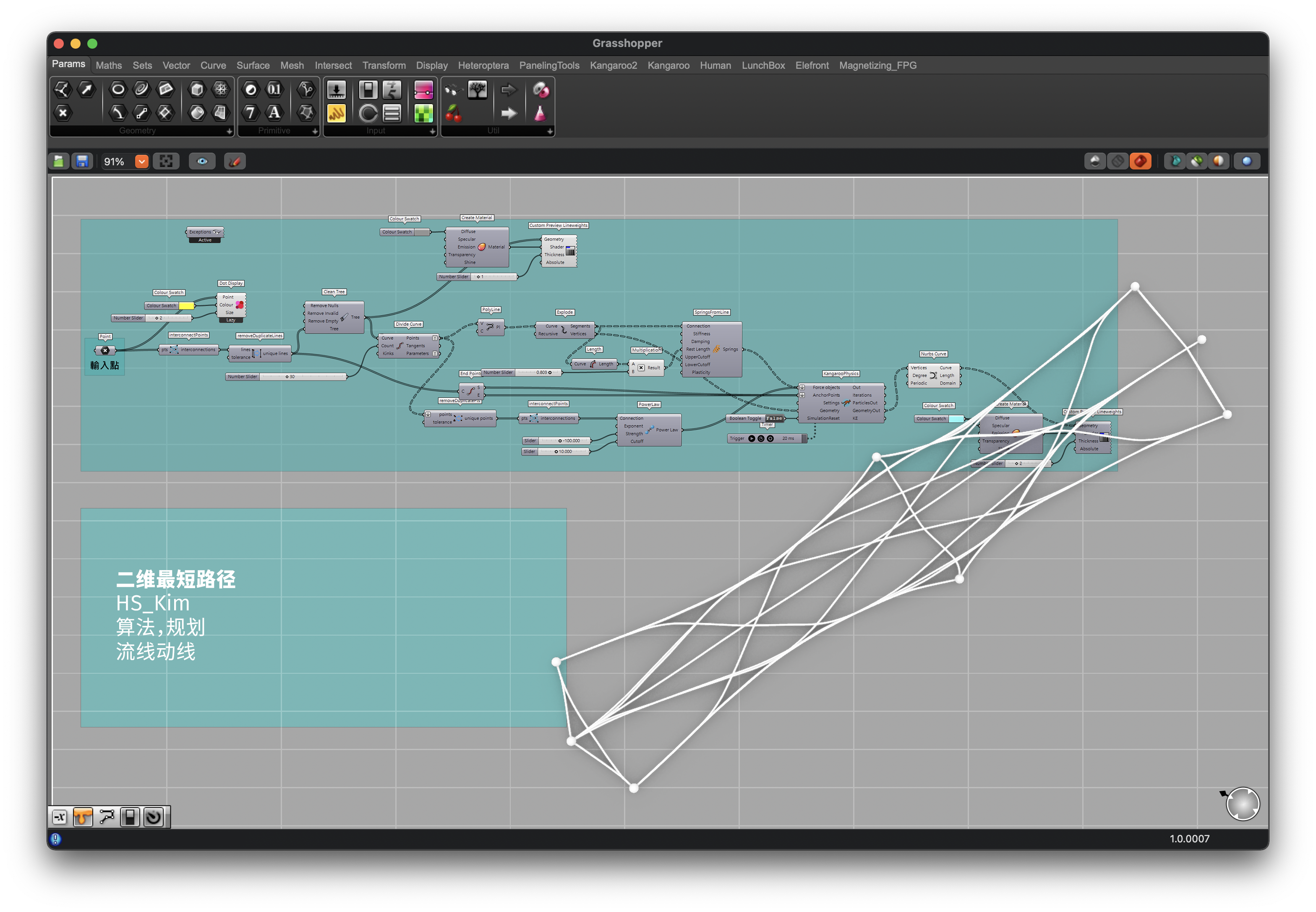Save the document with the floppy icon
This screenshot has height=912, width=1316.
[x=82, y=162]
